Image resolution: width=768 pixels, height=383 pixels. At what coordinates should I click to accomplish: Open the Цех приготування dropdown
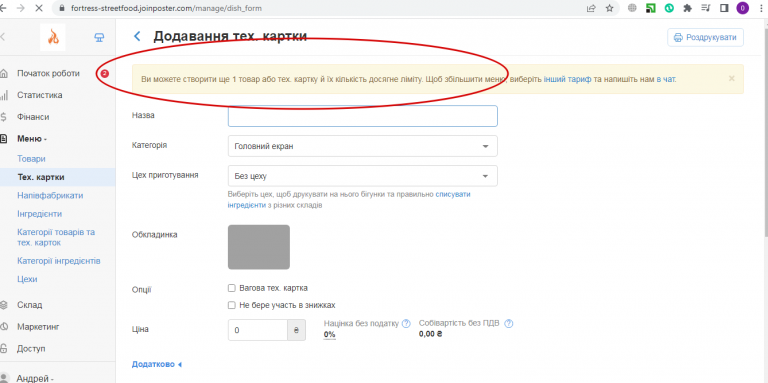pyautogui.click(x=362, y=176)
